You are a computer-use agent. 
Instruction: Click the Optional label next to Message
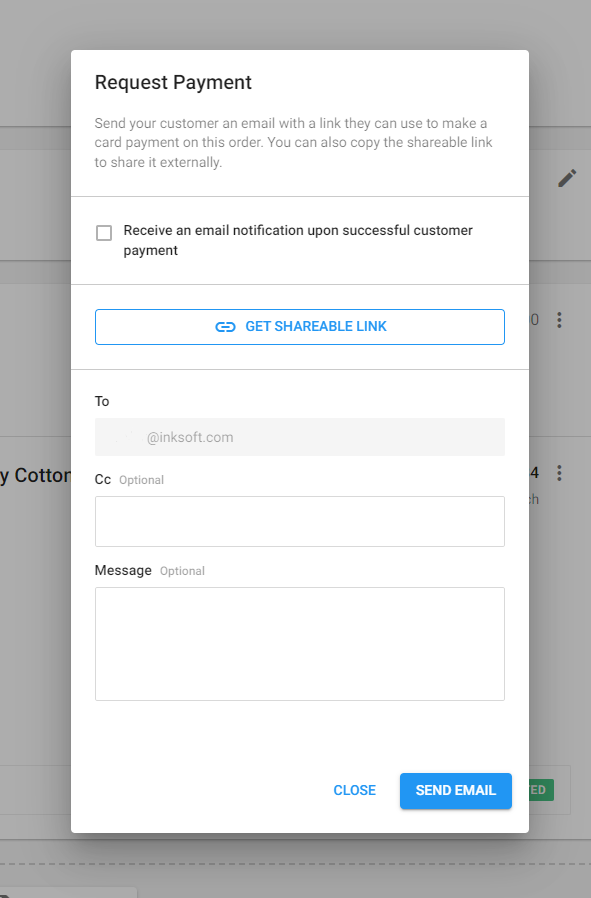pos(182,570)
